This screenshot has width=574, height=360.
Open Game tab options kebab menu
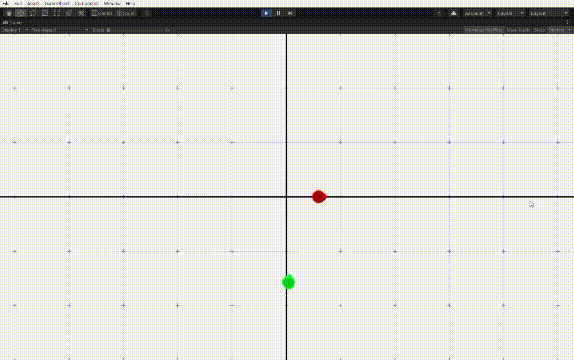coord(568,23)
